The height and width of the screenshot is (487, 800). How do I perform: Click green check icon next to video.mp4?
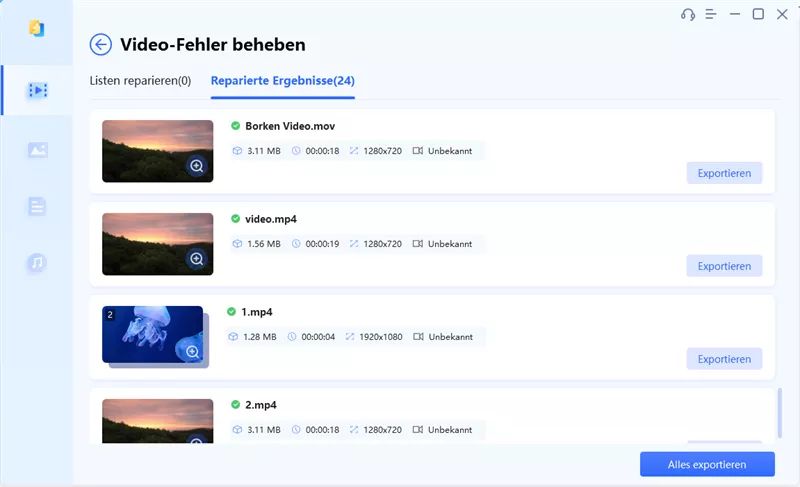point(235,218)
